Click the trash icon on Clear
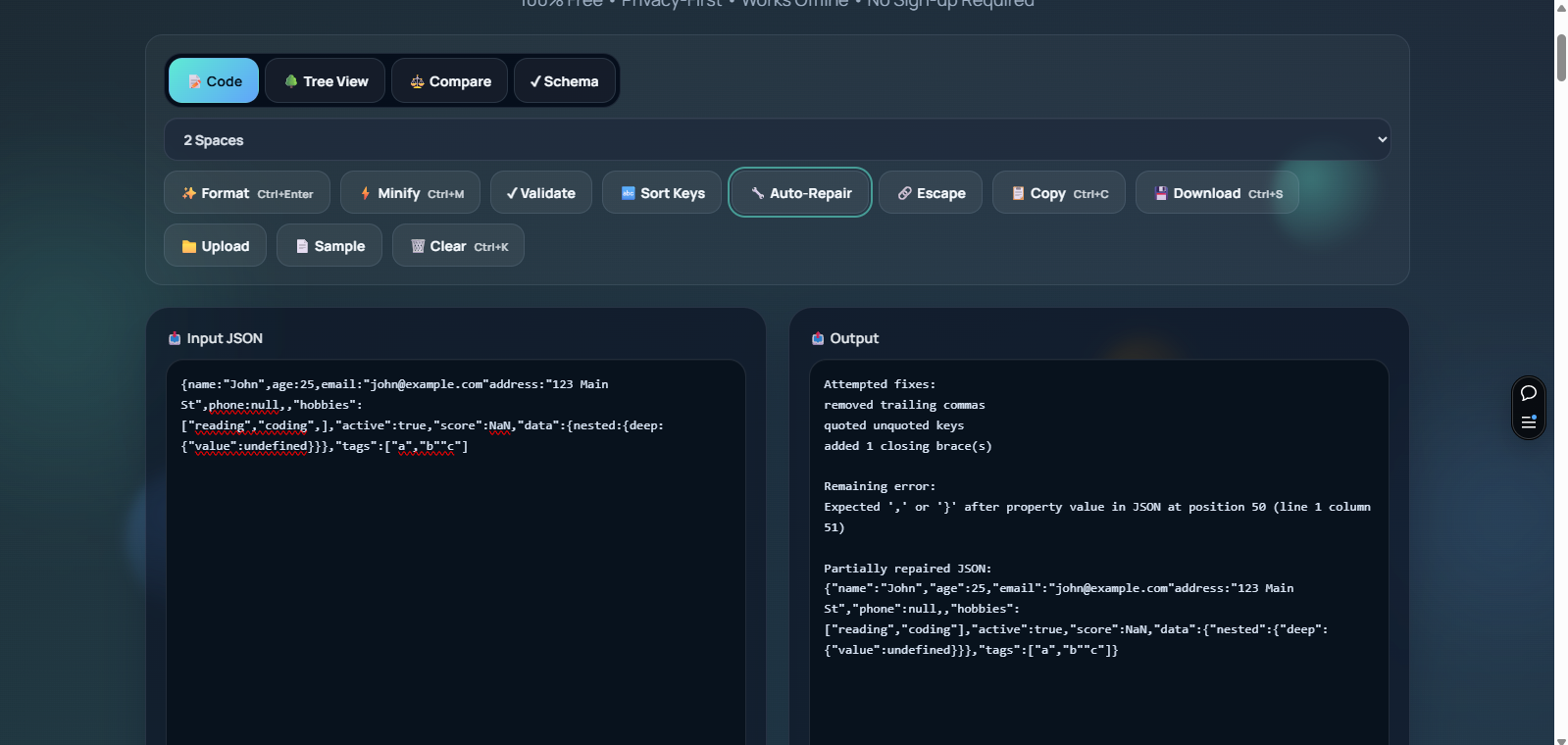Screen dimensions: 1568x745 pyautogui.click(x=418, y=246)
